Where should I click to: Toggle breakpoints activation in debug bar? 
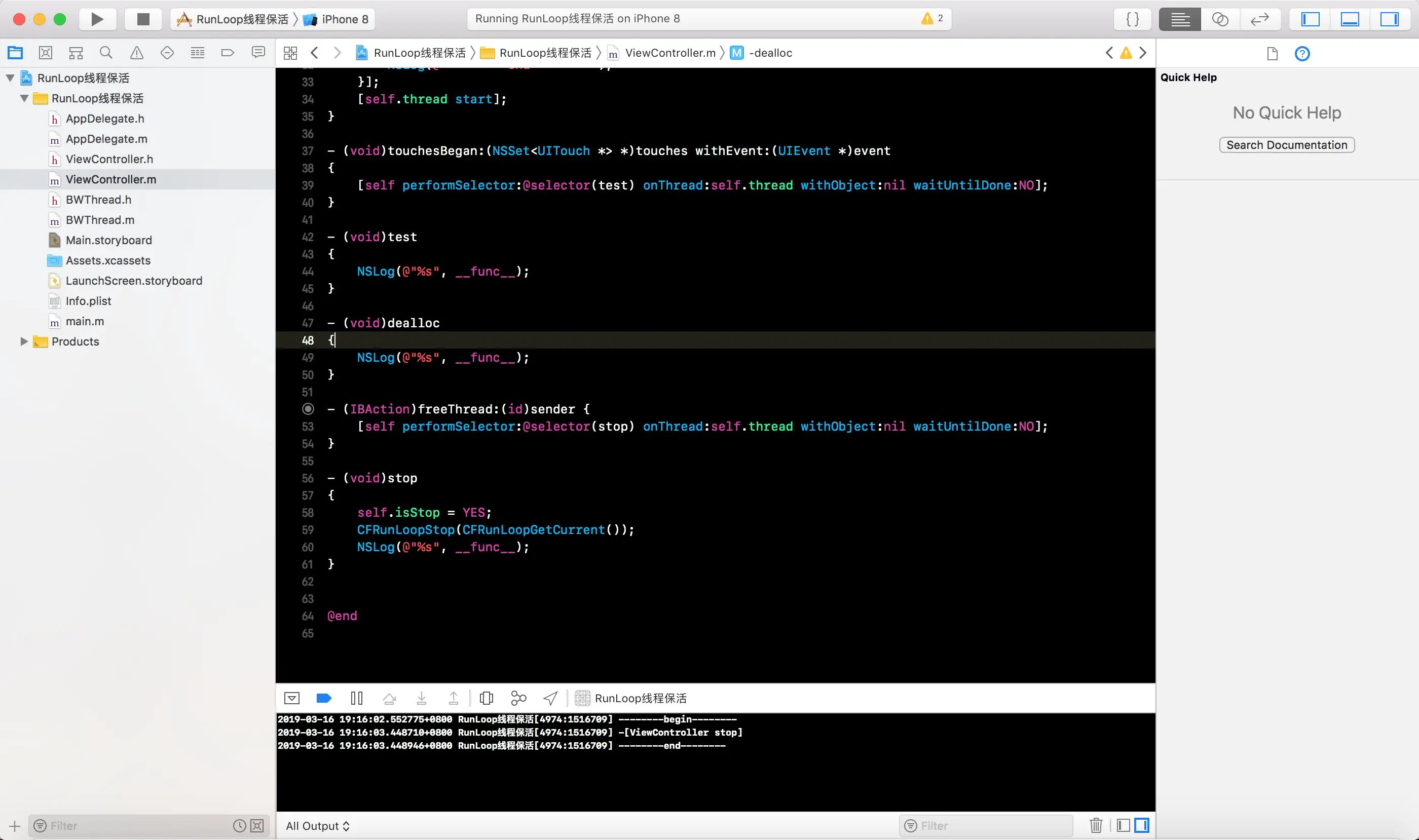point(324,698)
